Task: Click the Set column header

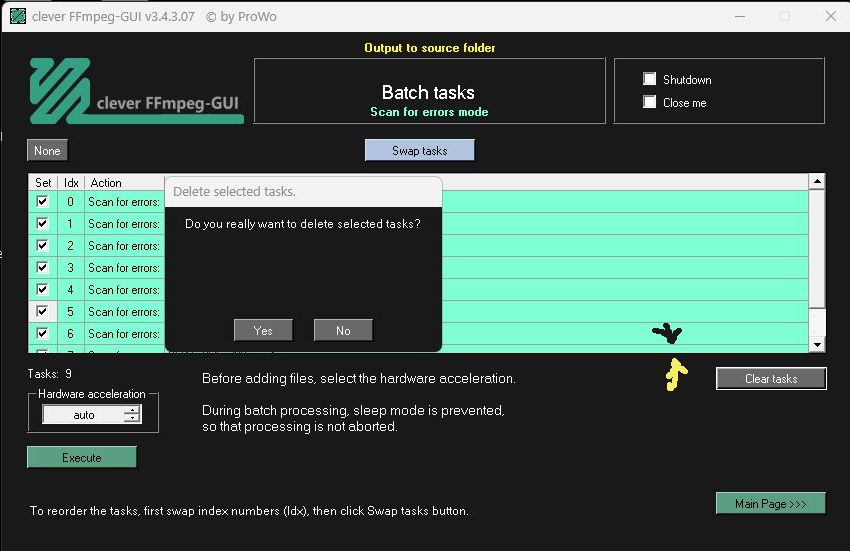Action: pos(43,183)
